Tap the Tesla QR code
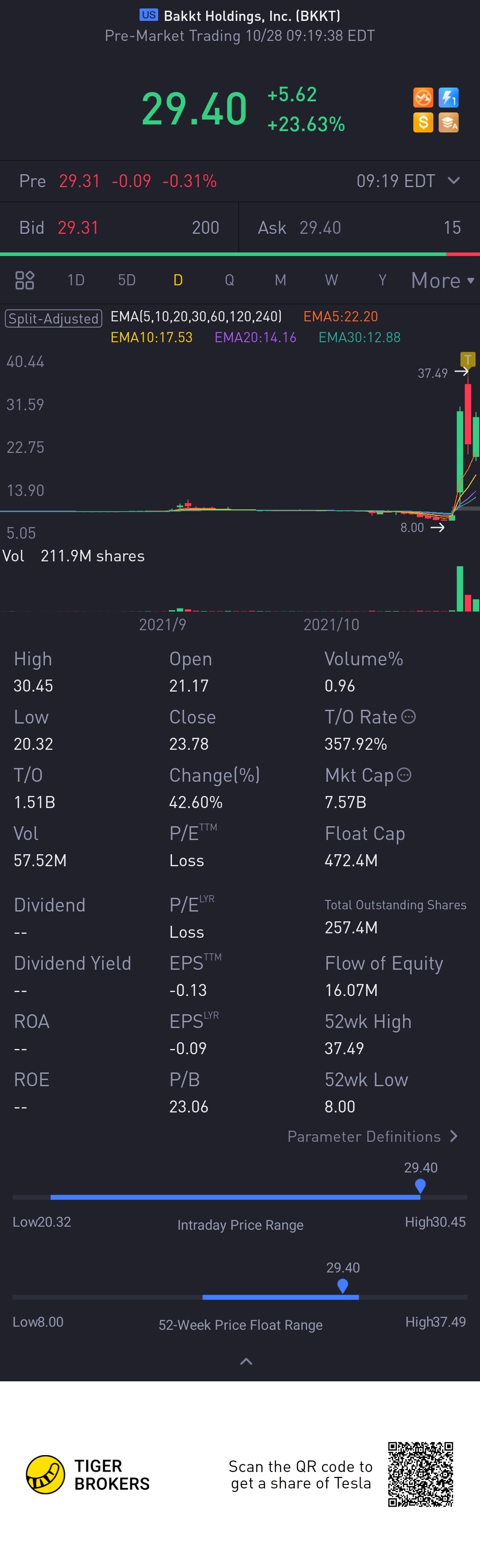480x1568 pixels. [x=420, y=1474]
